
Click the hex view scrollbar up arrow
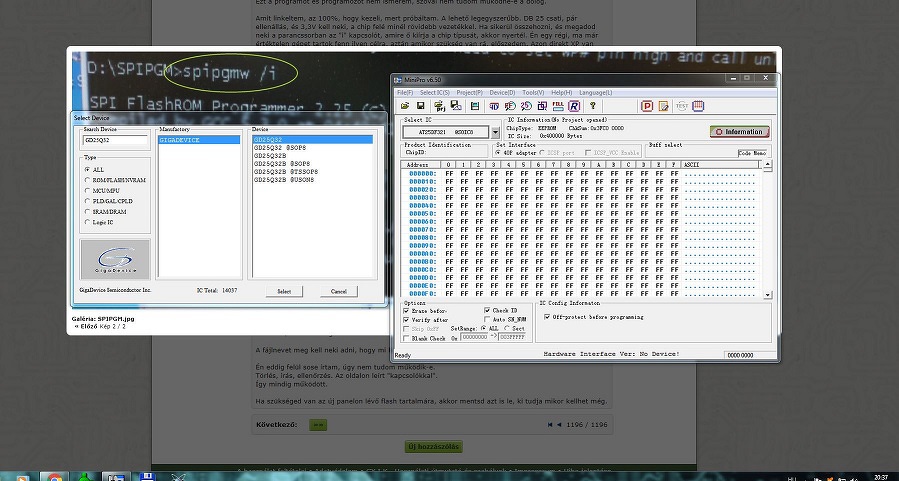point(768,165)
